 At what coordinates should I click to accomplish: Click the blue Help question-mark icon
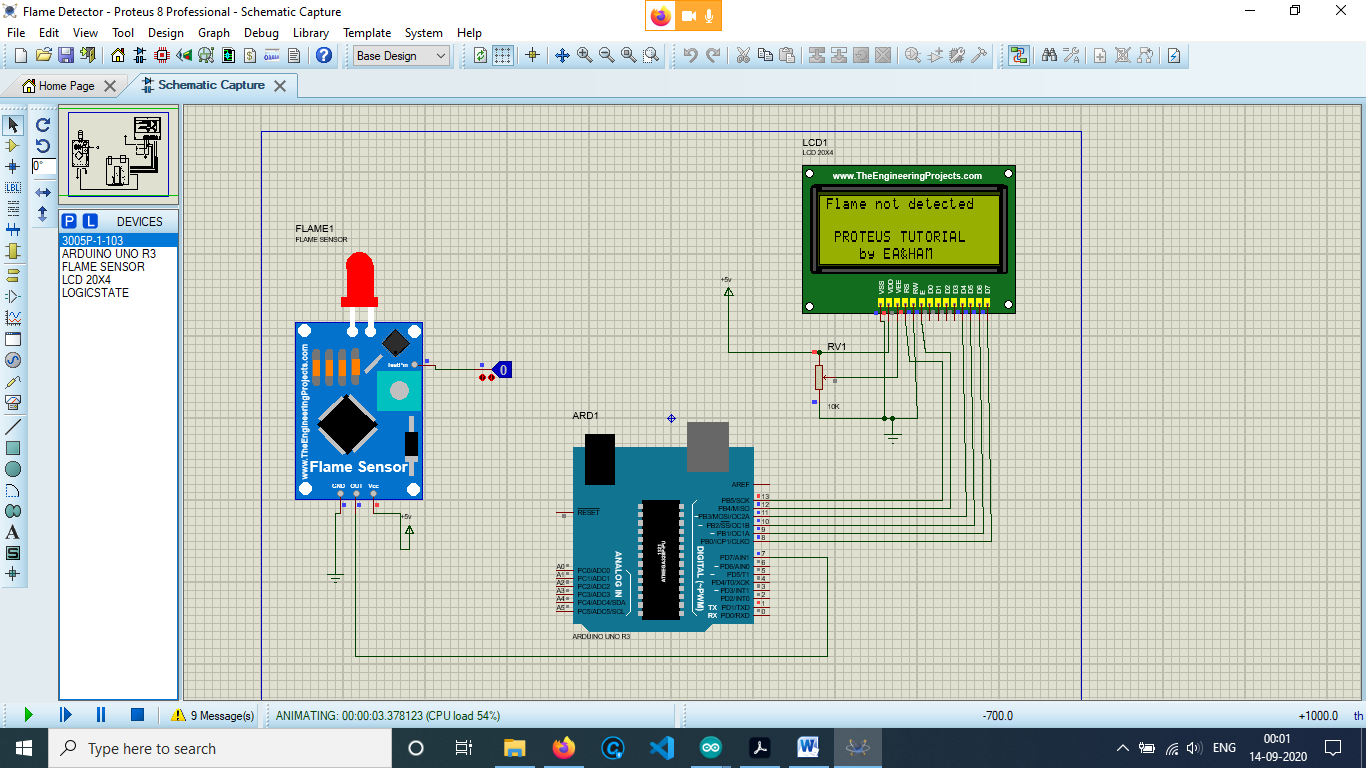pos(324,55)
